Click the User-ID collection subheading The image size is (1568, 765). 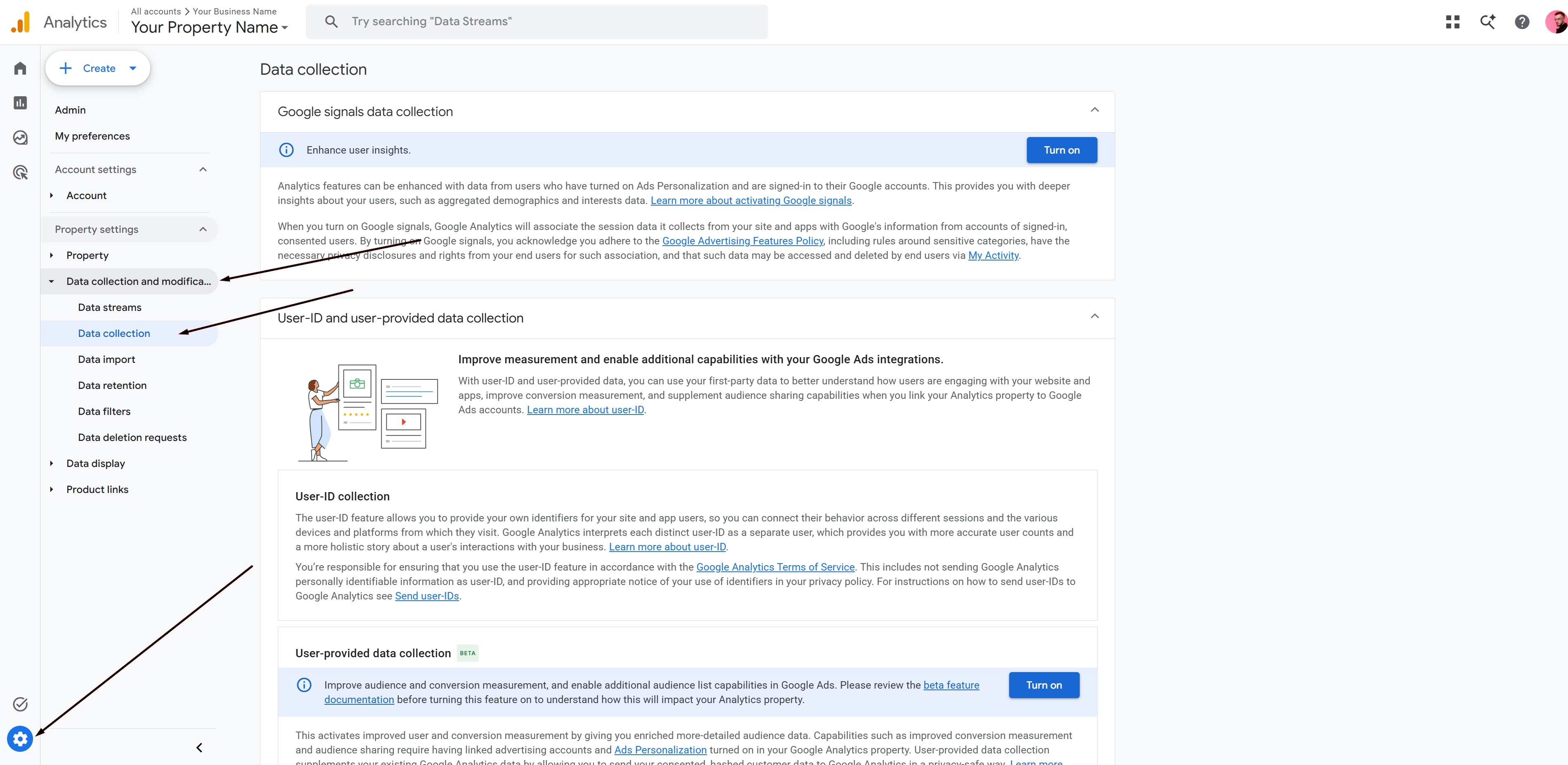point(342,496)
